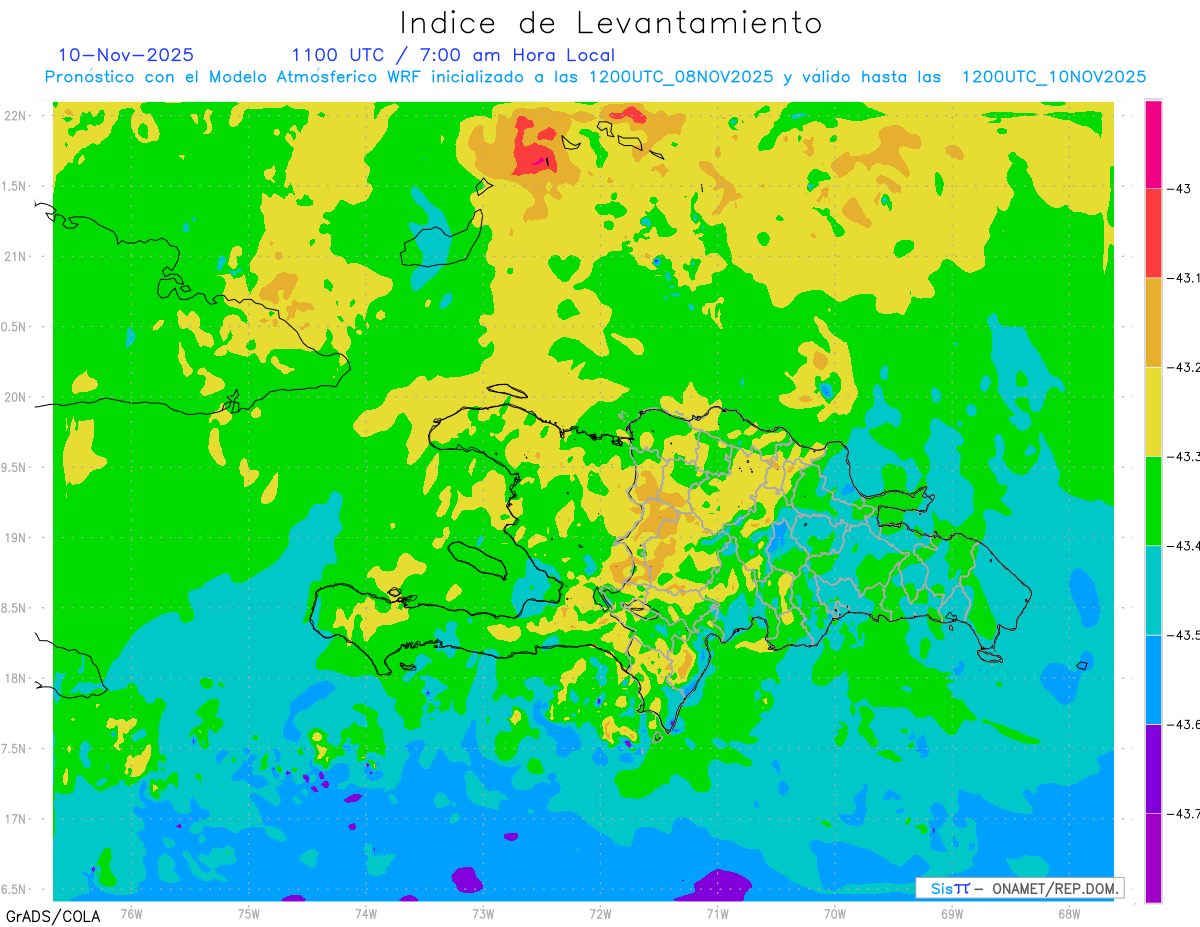Click the "22N" latitude label
The height and width of the screenshot is (927, 1200).
pos(17,115)
